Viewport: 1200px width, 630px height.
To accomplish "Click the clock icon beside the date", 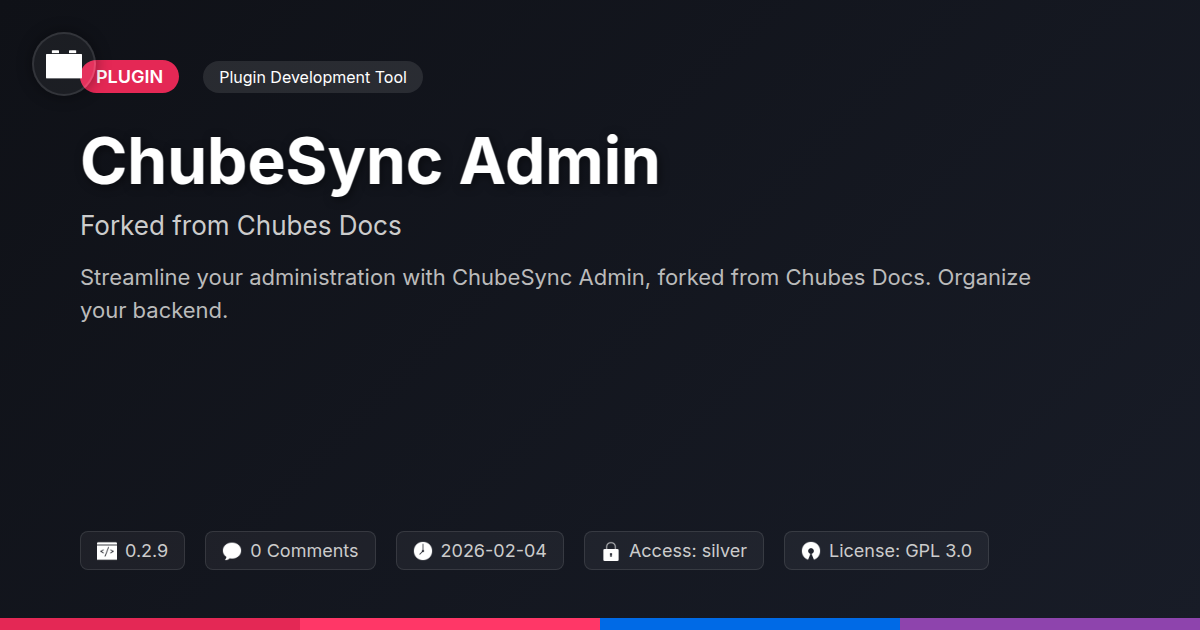I will coord(423,551).
